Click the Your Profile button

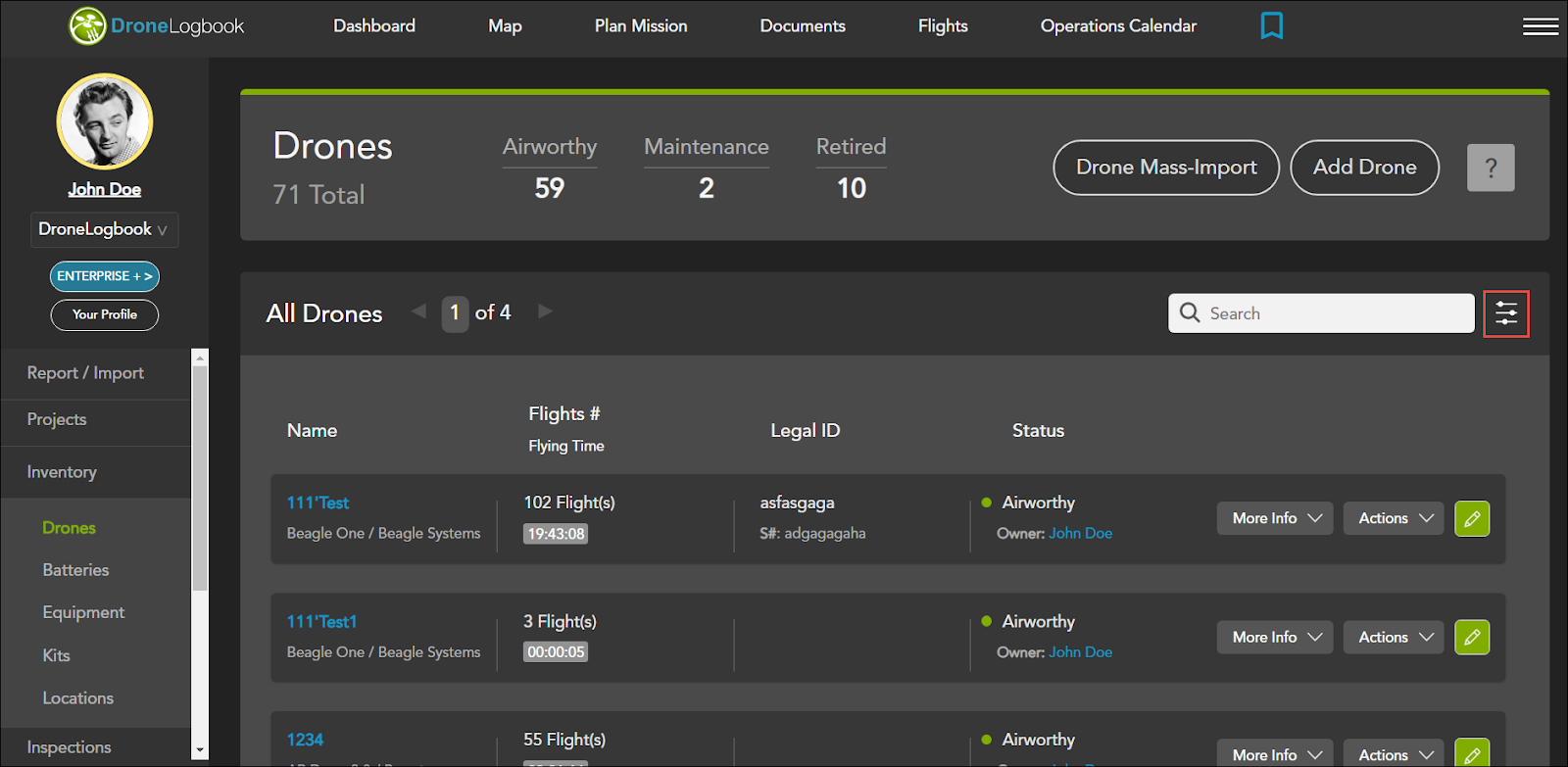(x=105, y=314)
